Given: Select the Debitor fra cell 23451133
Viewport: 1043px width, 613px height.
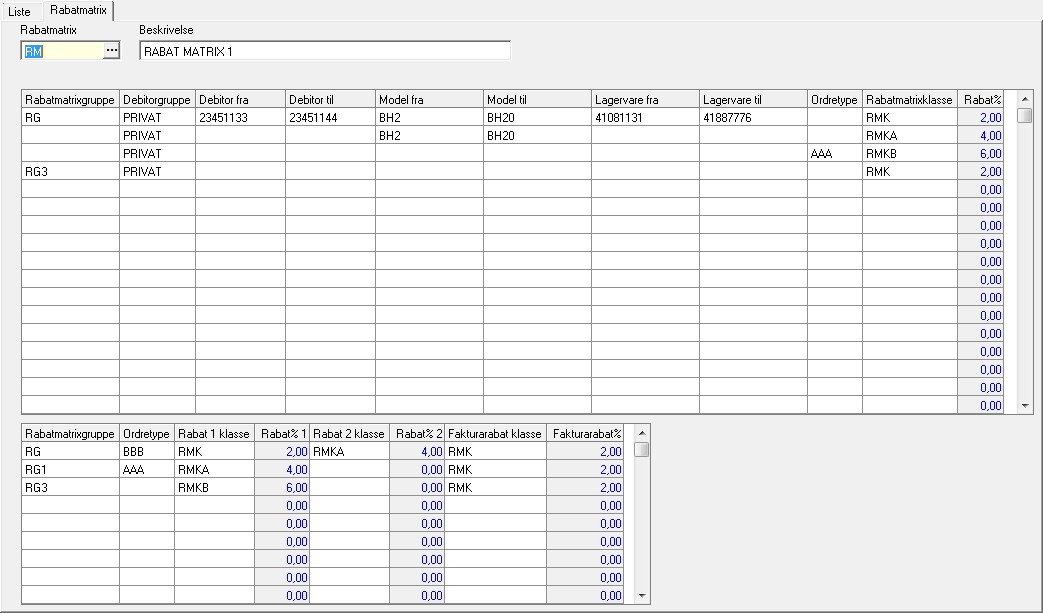Looking at the screenshot, I should [240, 118].
